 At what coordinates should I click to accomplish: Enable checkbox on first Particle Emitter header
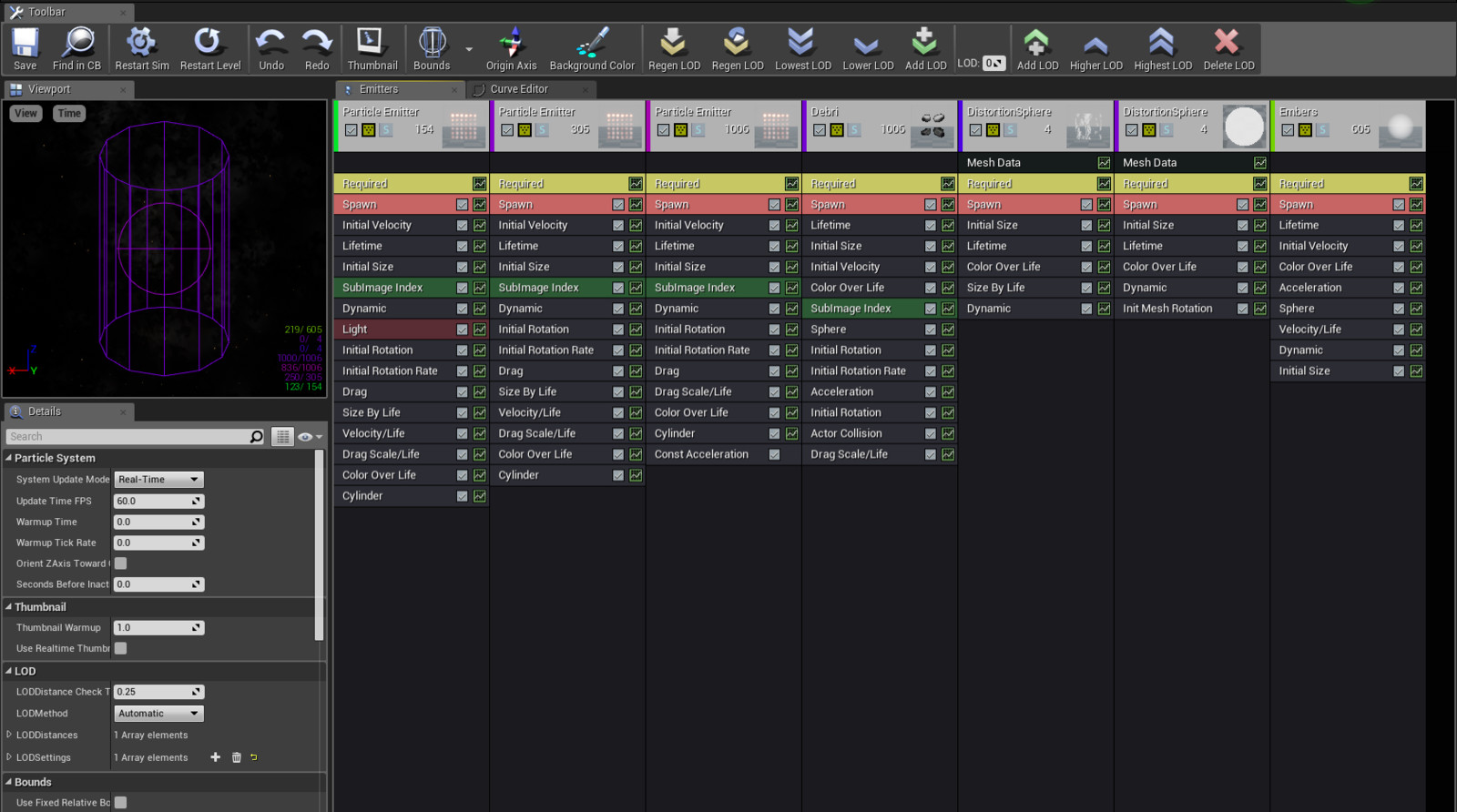click(x=351, y=130)
